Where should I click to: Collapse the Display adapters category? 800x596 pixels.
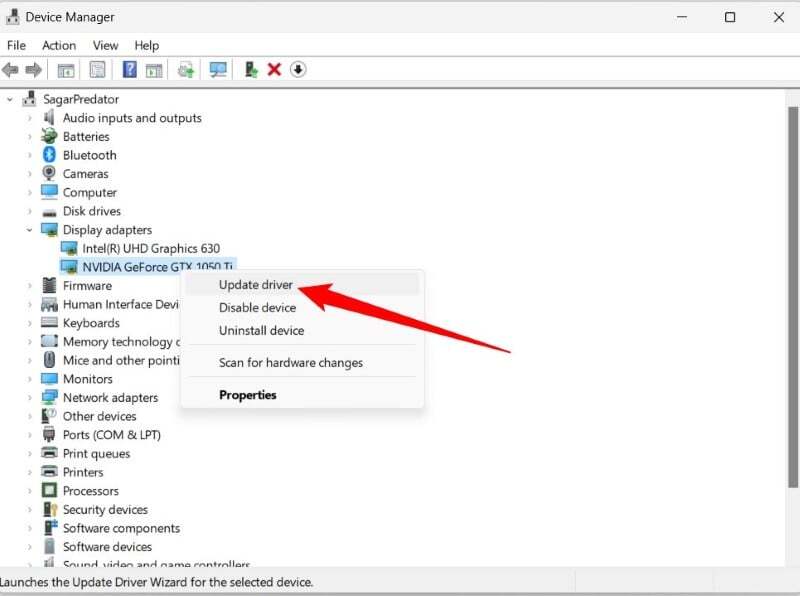tap(30, 230)
